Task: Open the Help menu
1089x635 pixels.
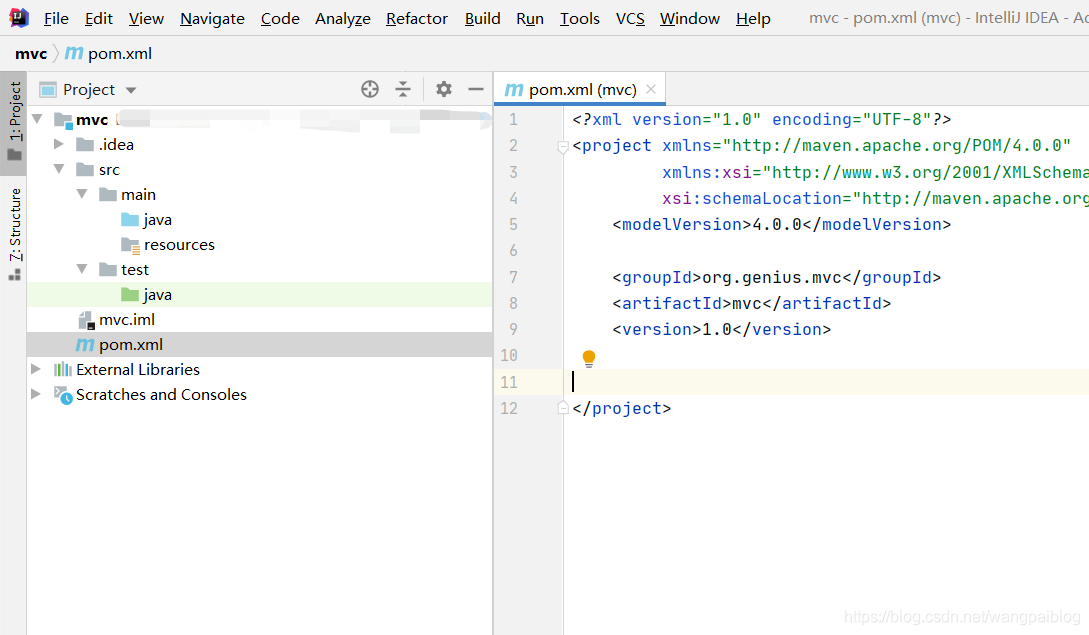Action: coord(753,19)
